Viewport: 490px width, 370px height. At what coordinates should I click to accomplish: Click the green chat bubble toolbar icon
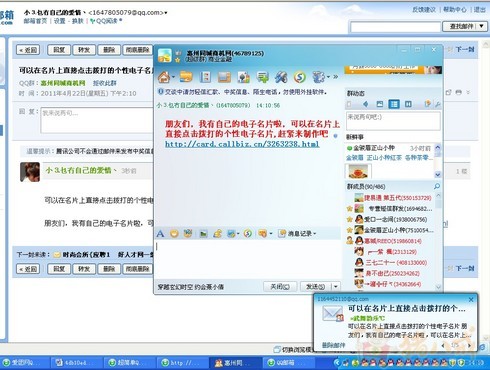click(x=263, y=78)
